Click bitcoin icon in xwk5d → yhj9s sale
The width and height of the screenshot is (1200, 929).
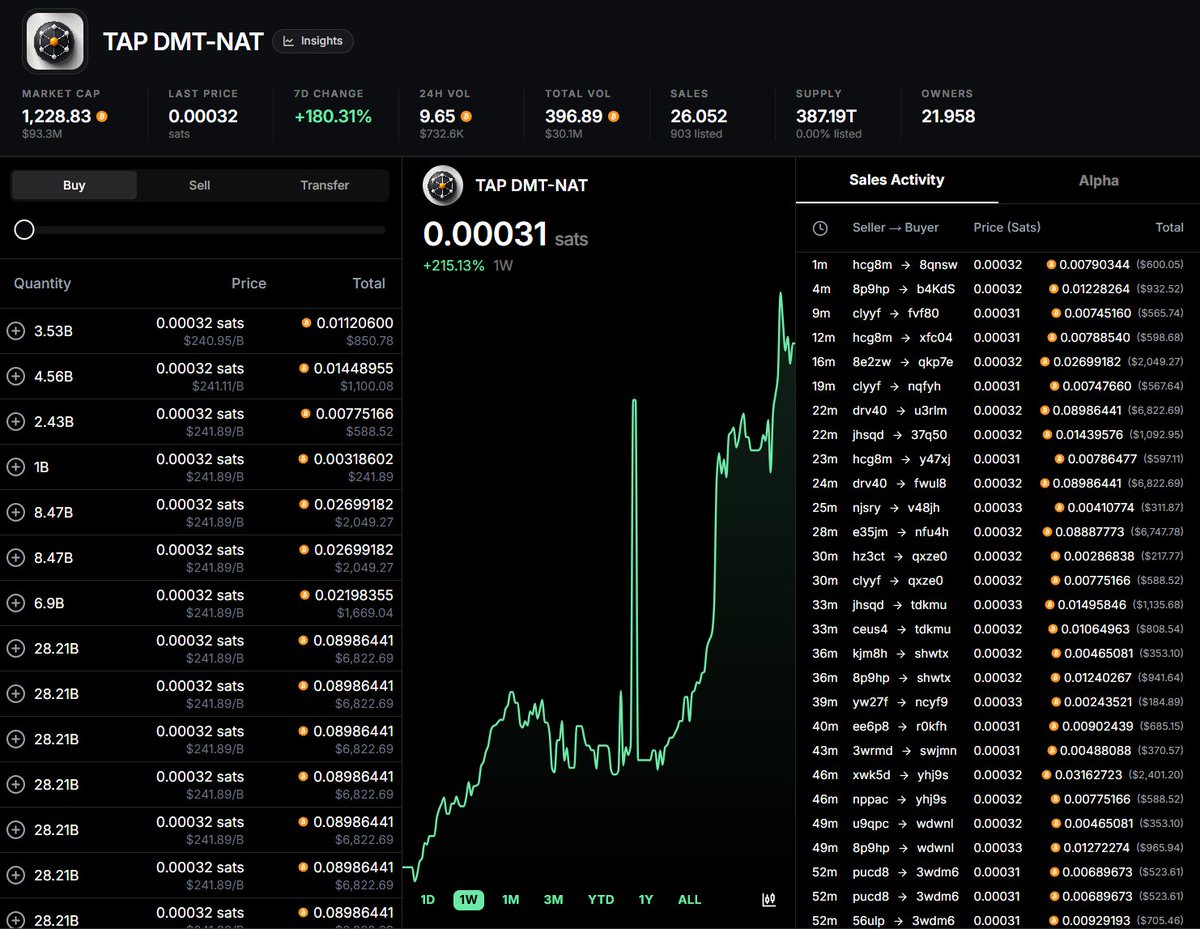tap(1047, 775)
